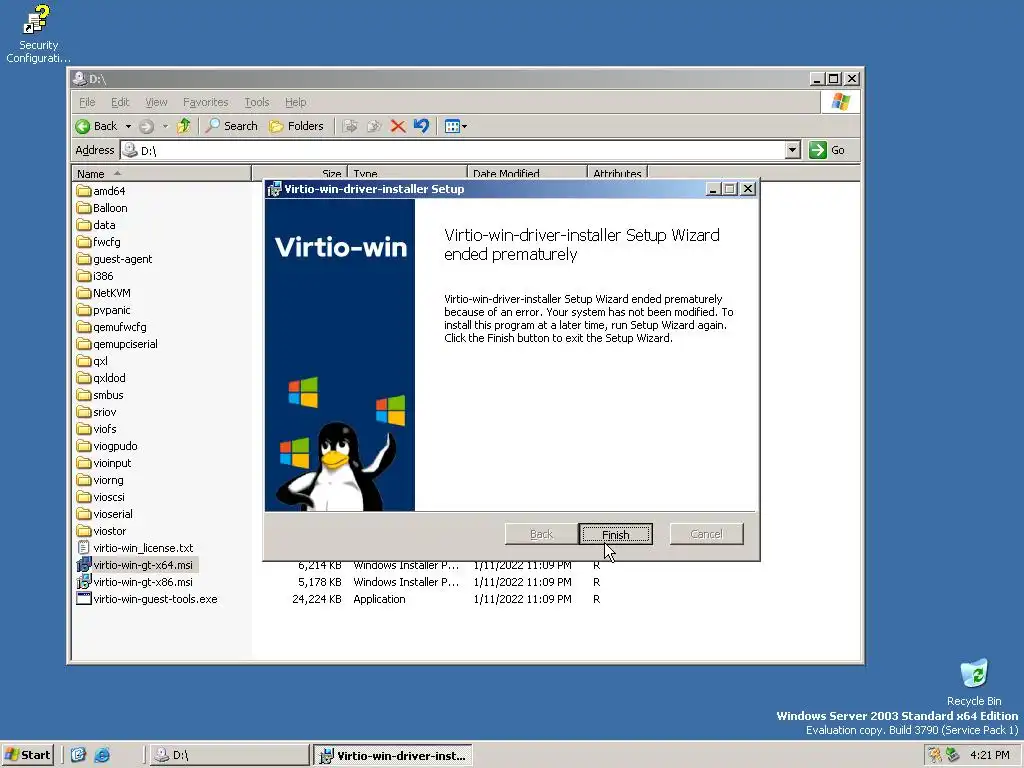Select virtio-win-gt-x86.msi file

coord(135,581)
